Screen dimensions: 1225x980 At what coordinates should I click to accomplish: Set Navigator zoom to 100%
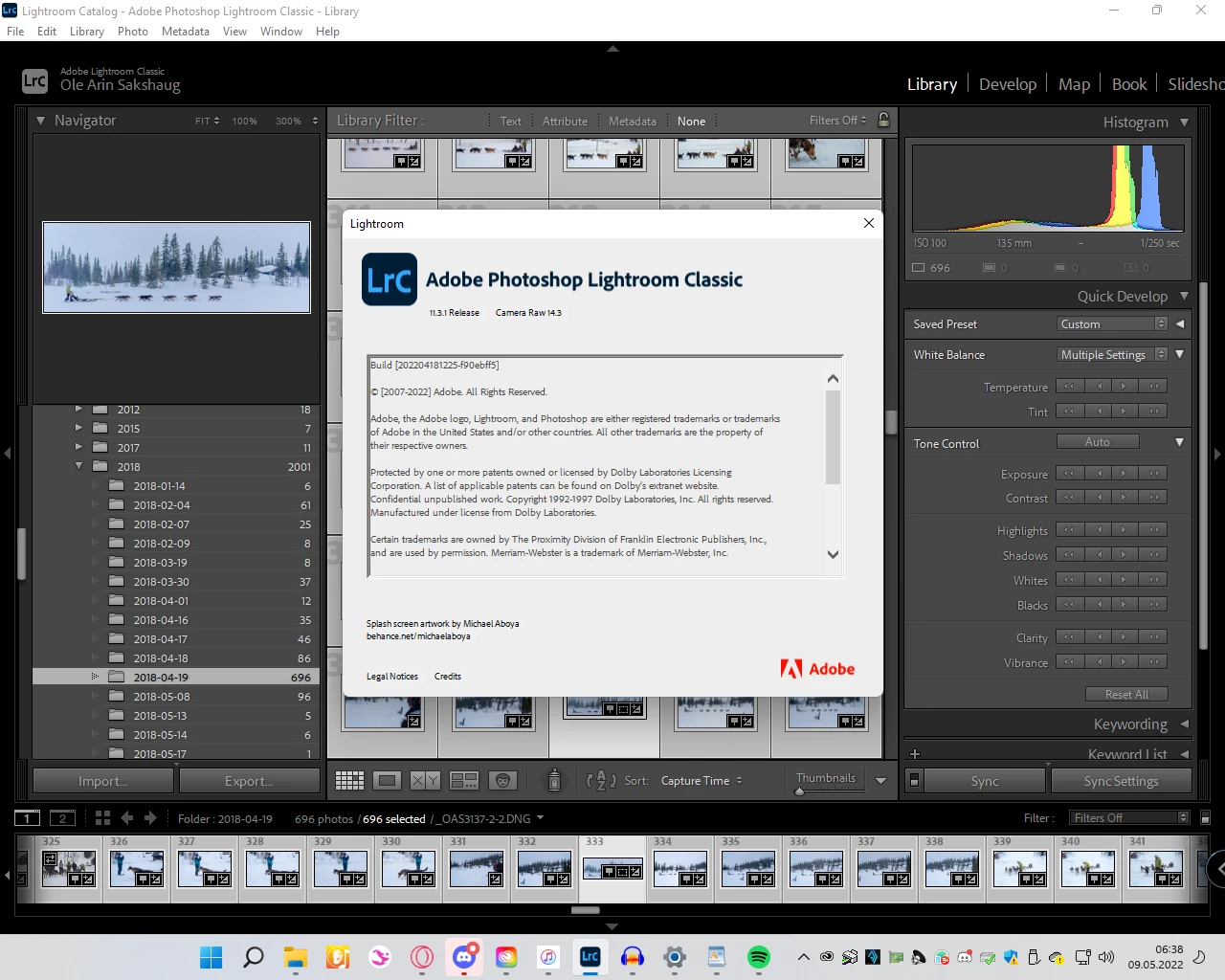[244, 122]
